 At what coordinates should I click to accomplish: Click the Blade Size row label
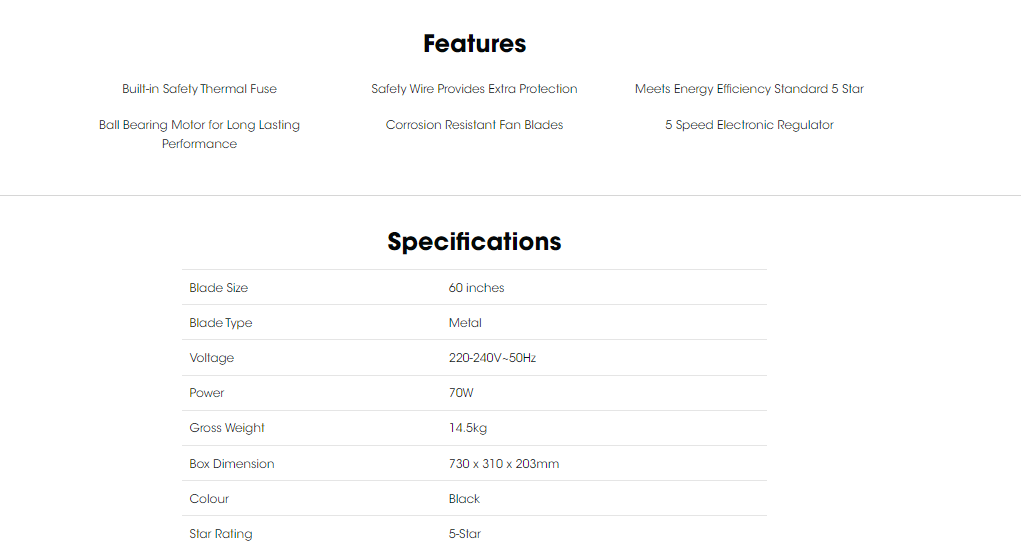click(219, 288)
